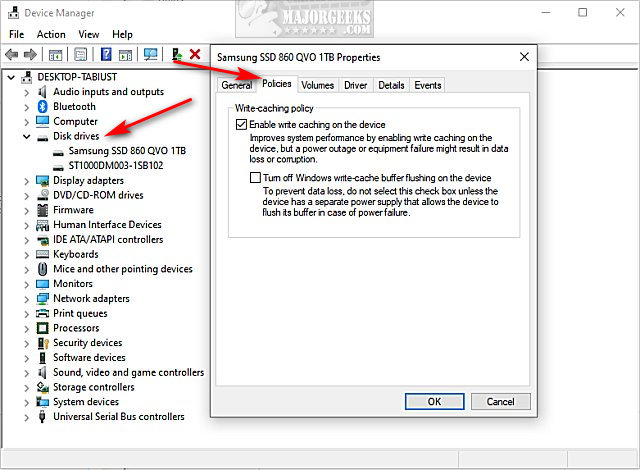Click the Network adapters icon

click(42, 298)
